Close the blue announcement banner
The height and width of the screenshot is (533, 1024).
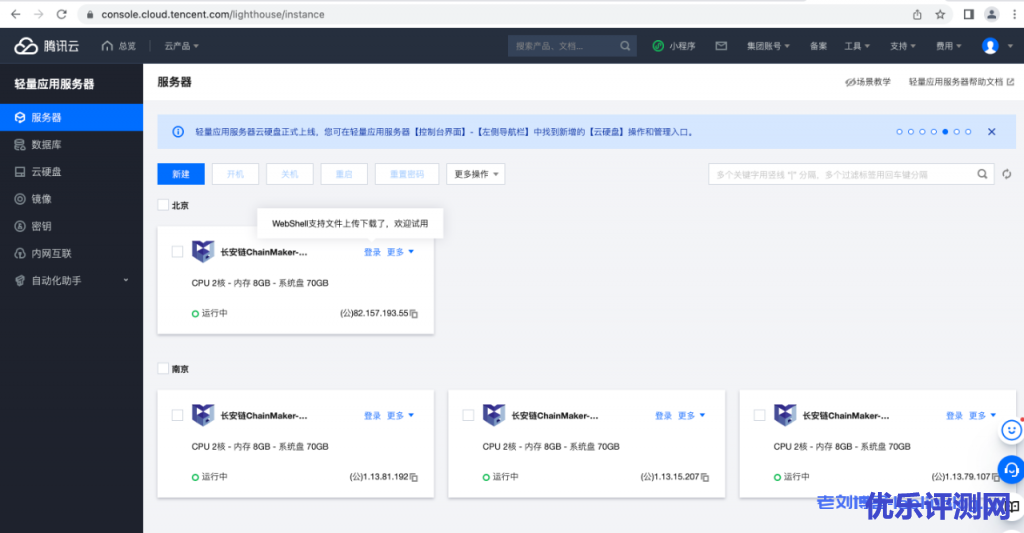click(x=991, y=131)
